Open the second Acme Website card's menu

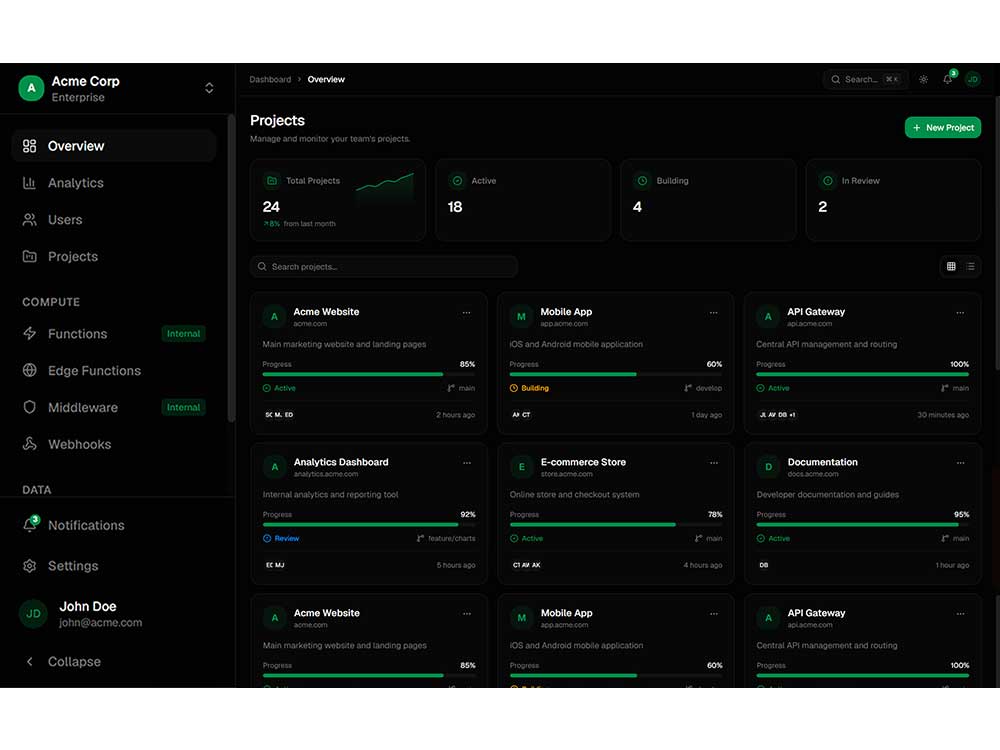pyautogui.click(x=467, y=614)
